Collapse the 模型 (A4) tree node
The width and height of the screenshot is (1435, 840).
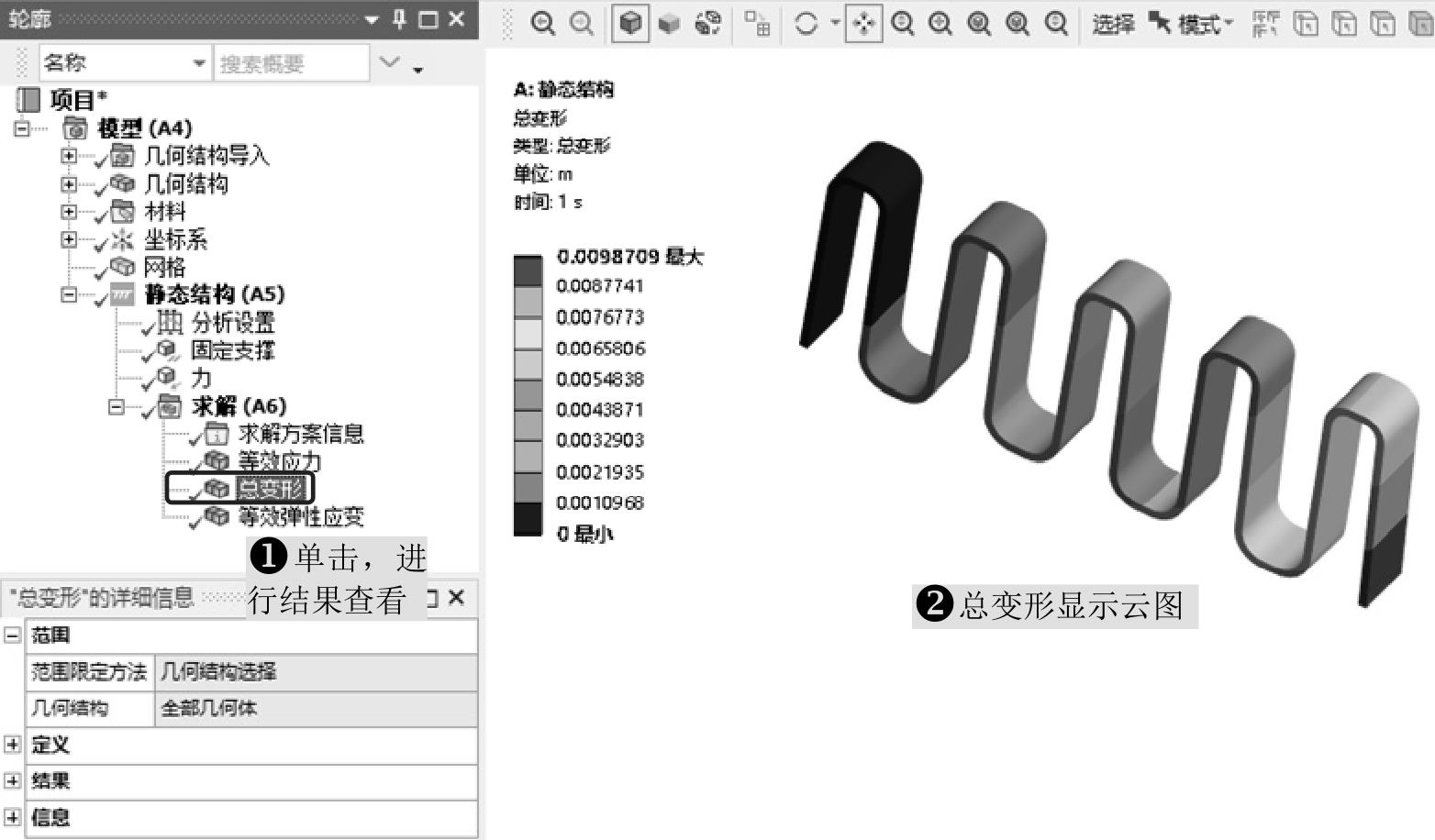click(22, 128)
